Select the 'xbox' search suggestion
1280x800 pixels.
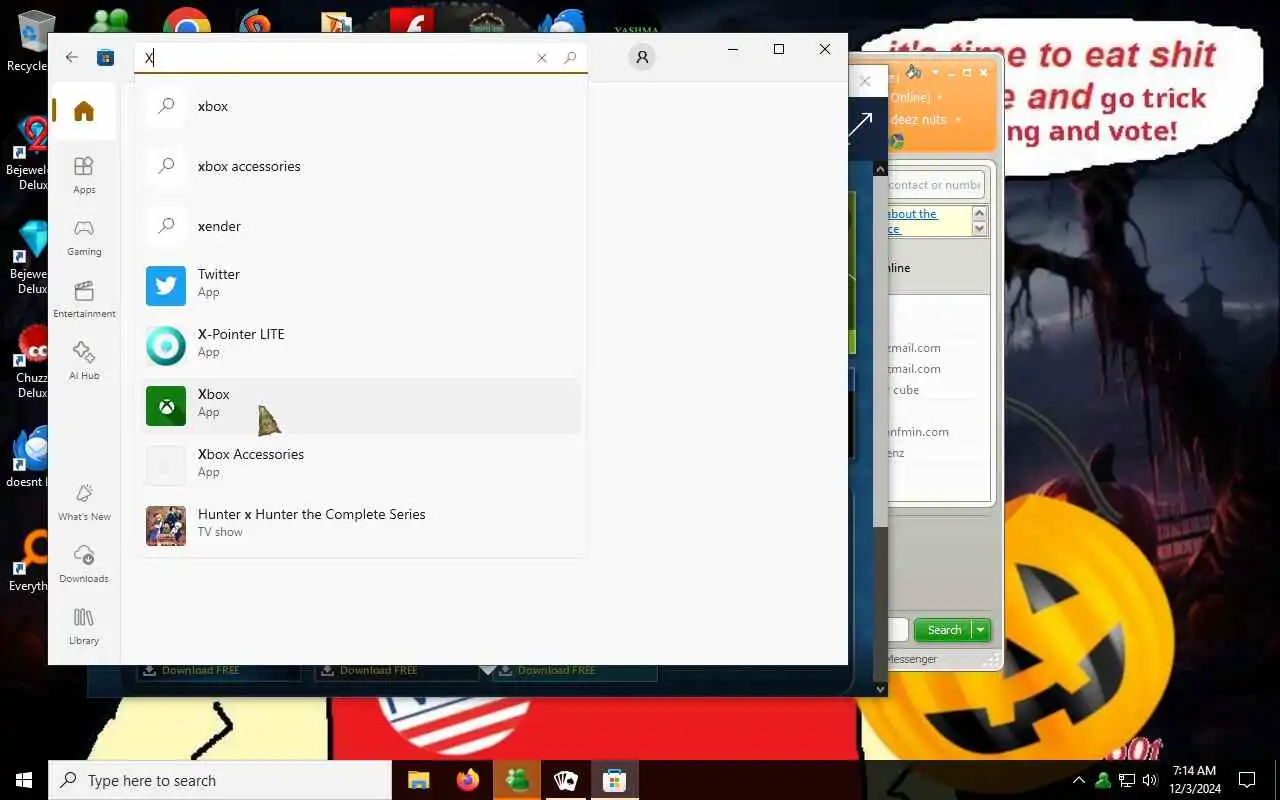click(x=360, y=106)
